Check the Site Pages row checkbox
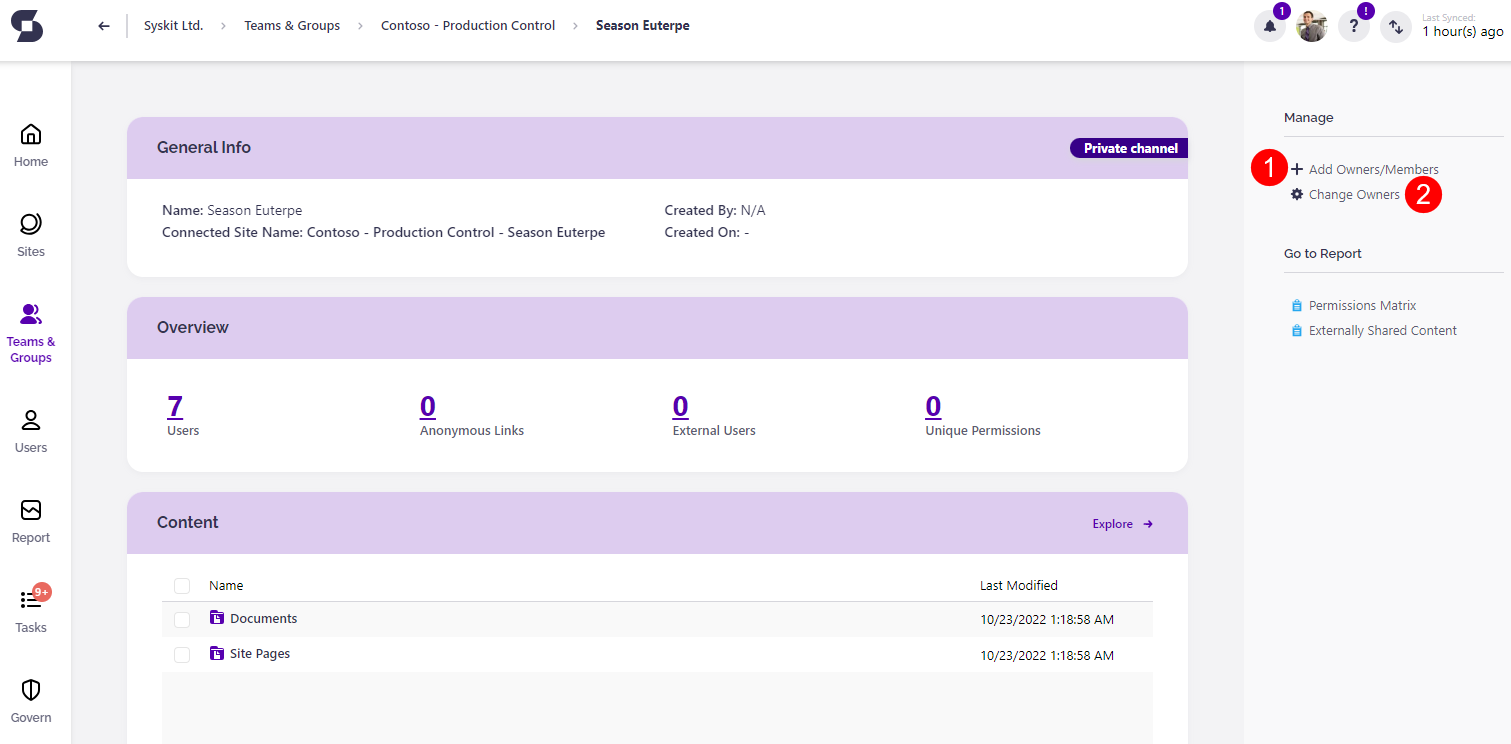 181,655
